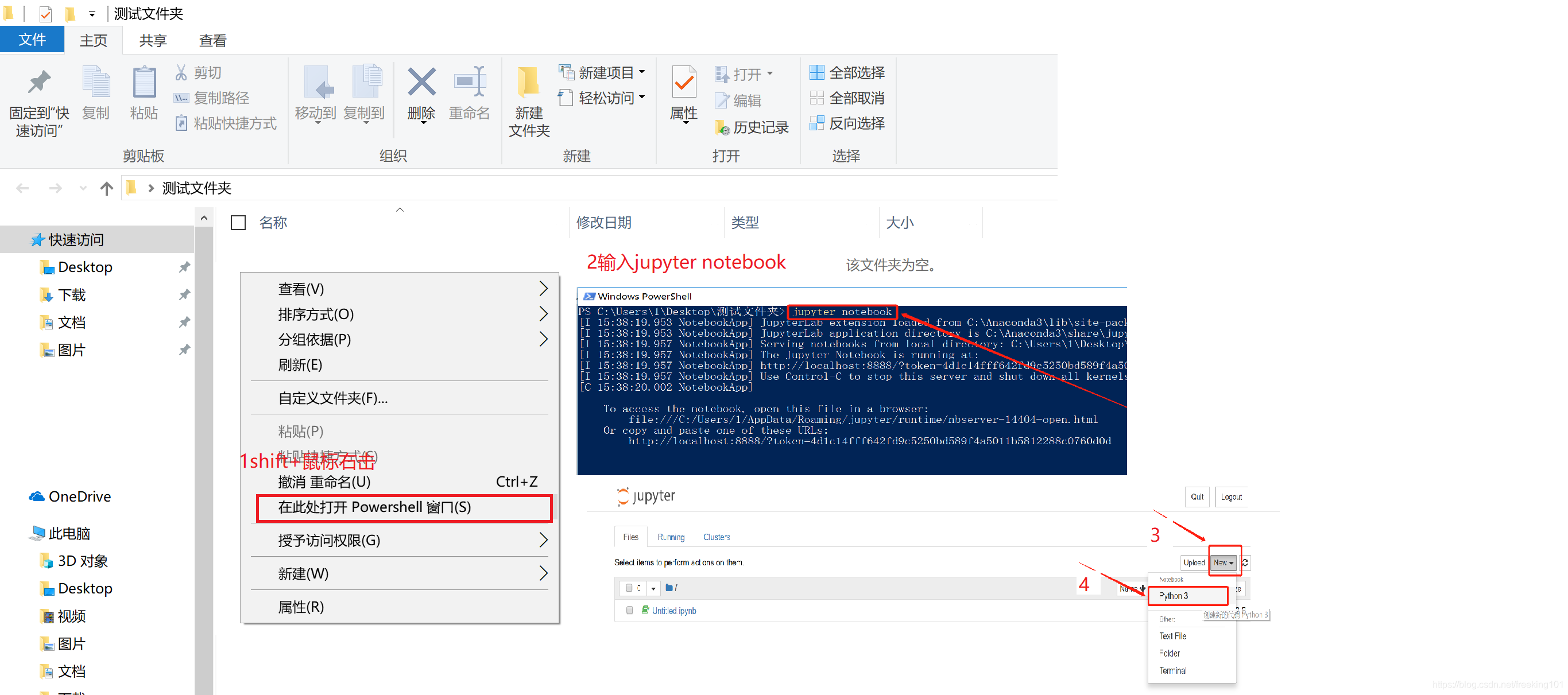Click the Invert Selection (反向选择) icon
1568x695 pixels.
point(816,123)
